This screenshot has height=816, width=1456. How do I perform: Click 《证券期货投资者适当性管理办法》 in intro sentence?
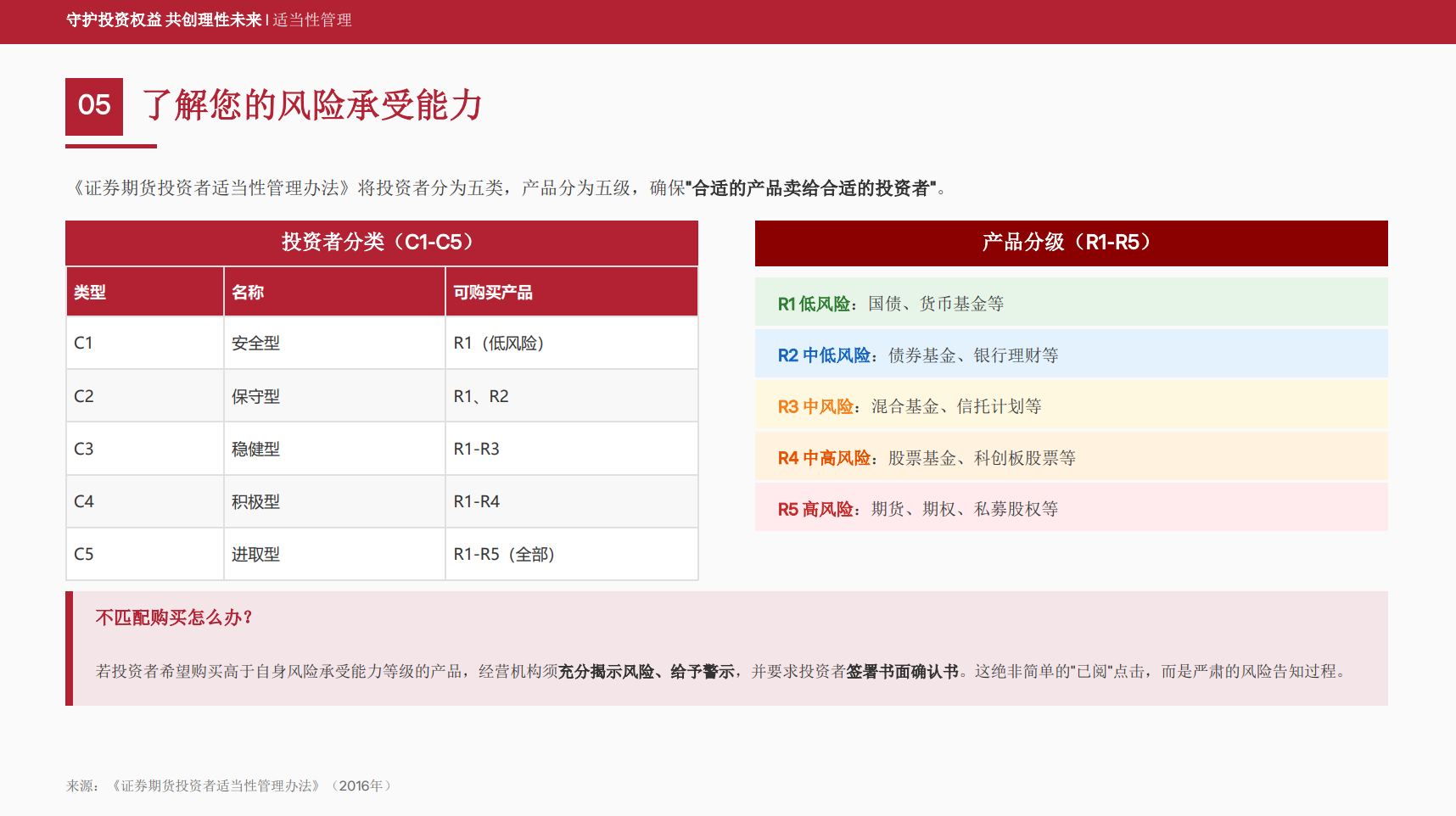[210, 188]
